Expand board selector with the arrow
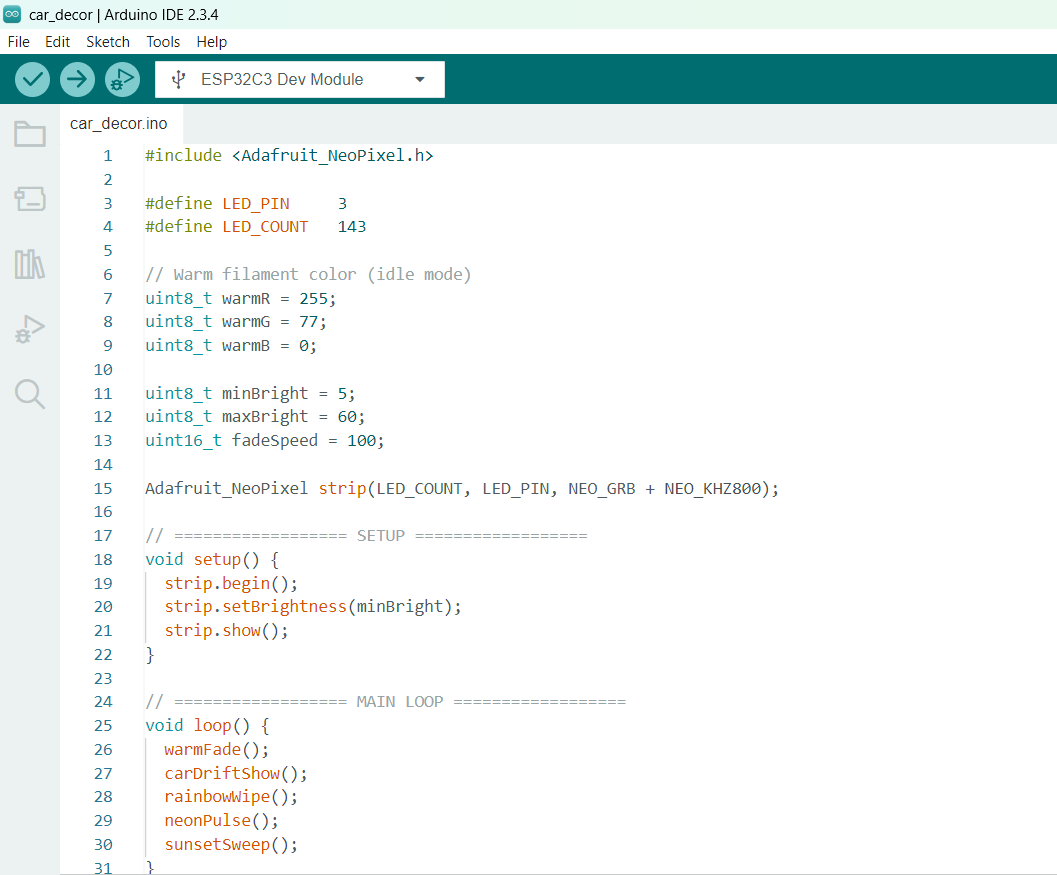The width and height of the screenshot is (1057, 875). (x=420, y=80)
